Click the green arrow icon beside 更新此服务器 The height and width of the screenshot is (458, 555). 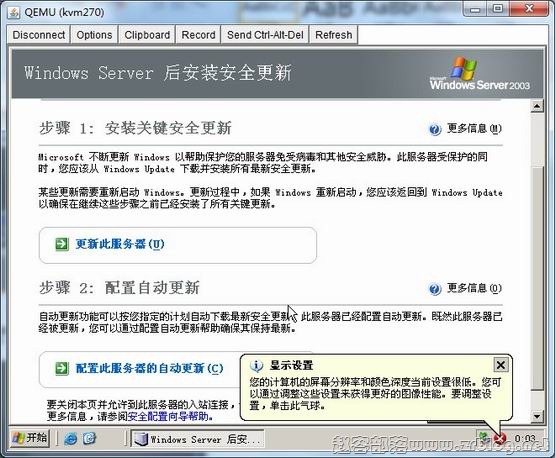point(62,244)
